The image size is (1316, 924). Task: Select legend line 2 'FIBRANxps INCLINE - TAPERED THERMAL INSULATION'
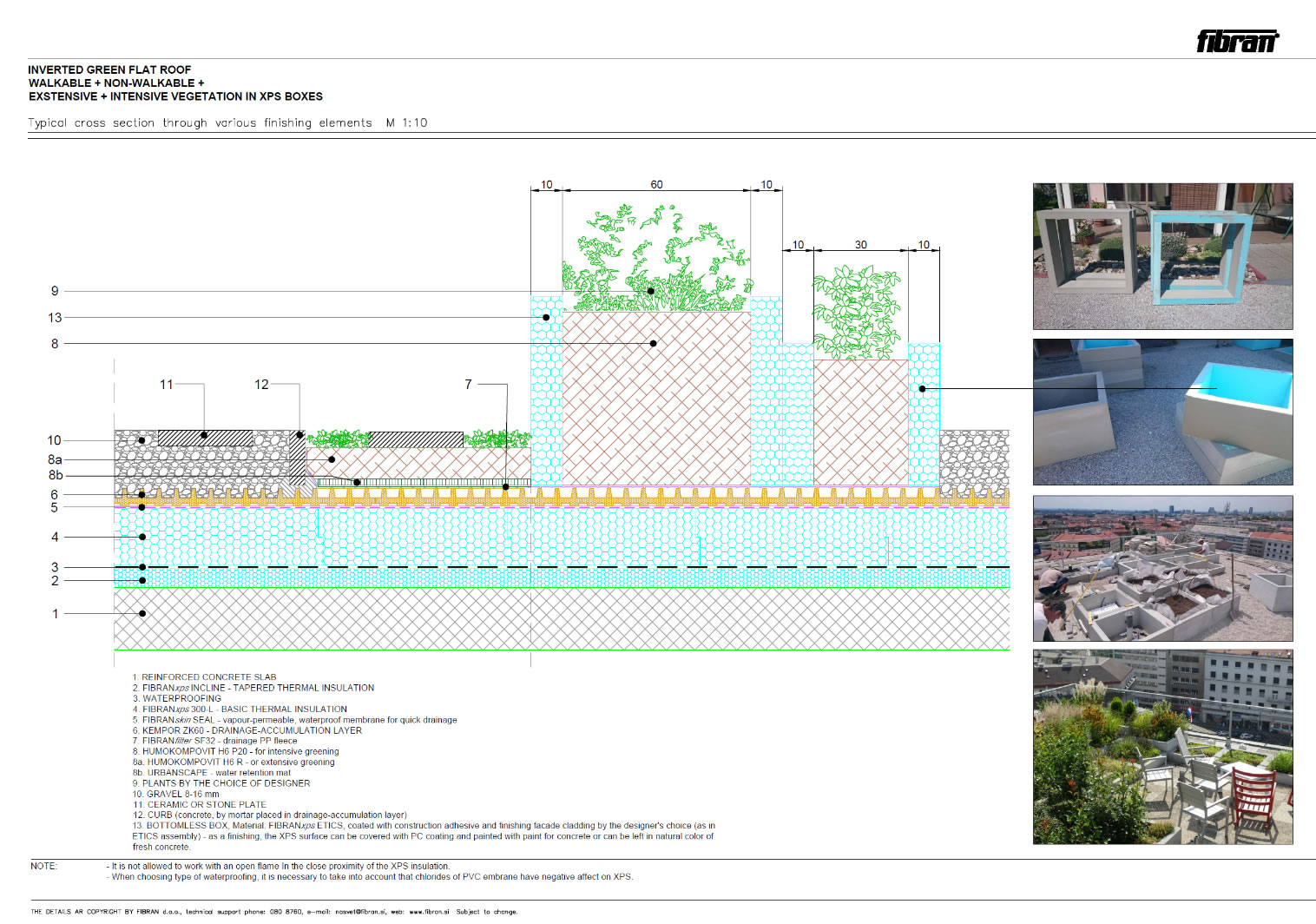click(253, 688)
